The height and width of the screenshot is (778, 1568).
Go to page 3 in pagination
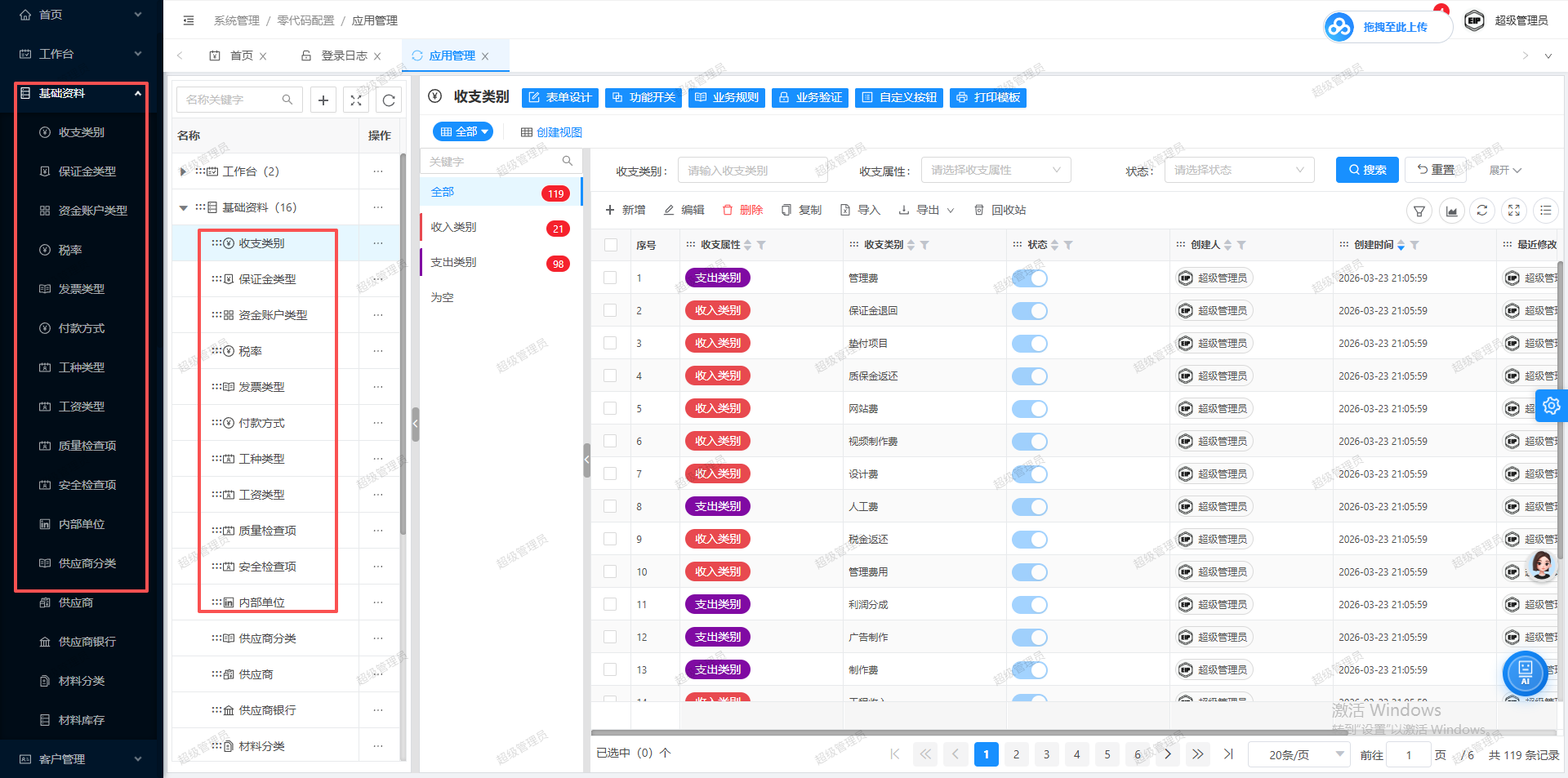pos(1046,754)
